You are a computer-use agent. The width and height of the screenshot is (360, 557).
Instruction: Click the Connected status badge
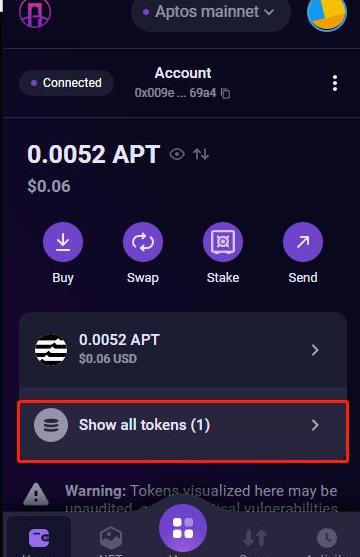point(66,83)
